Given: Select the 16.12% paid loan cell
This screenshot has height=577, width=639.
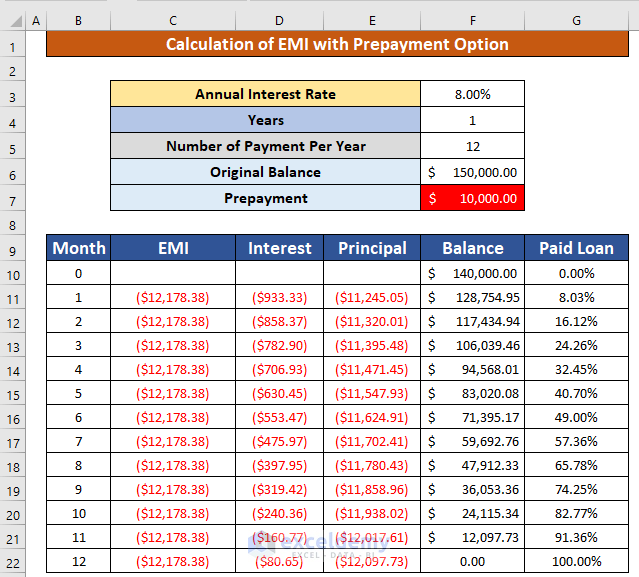Looking at the screenshot, I should (x=576, y=321).
